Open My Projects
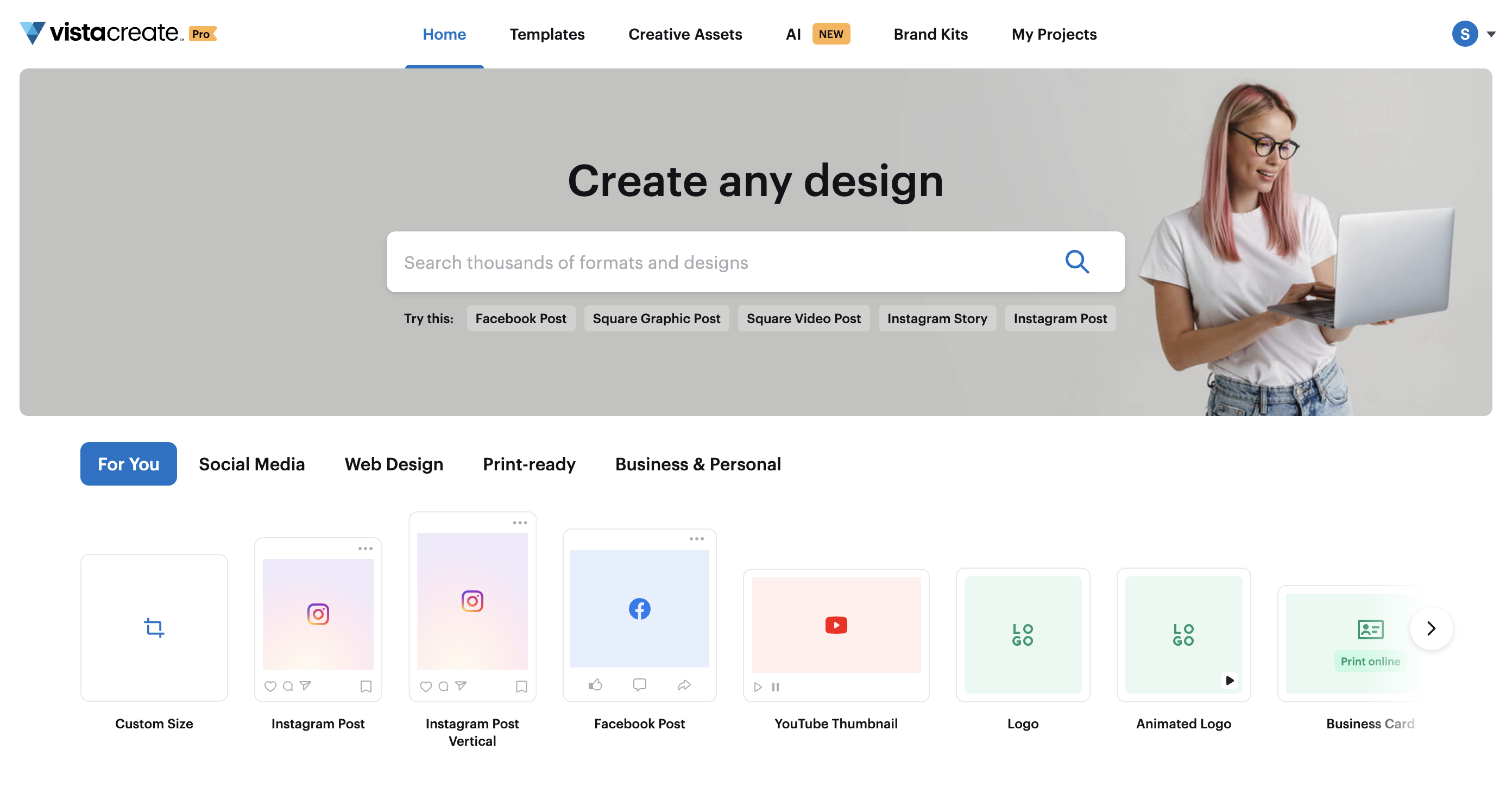This screenshot has width=1512, height=793. tap(1054, 34)
